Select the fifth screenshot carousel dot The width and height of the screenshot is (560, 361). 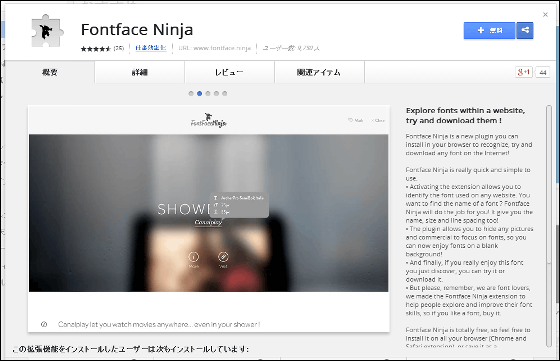225,94
